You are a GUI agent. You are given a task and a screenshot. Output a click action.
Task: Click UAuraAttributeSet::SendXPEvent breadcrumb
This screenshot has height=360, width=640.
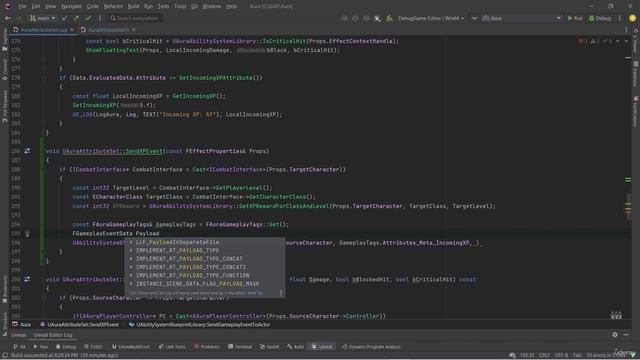(80, 325)
